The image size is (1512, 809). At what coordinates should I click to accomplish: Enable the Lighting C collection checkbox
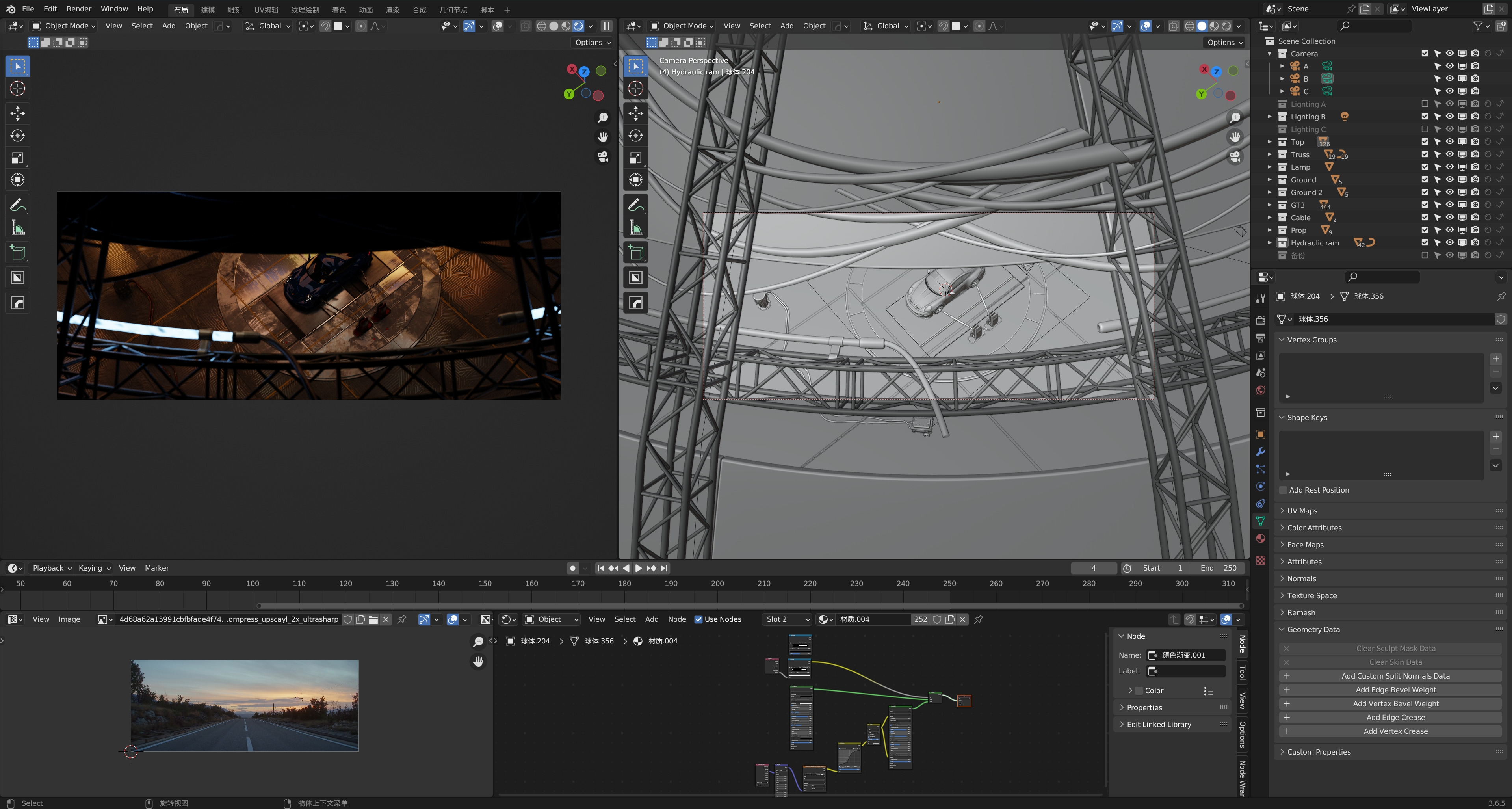click(1425, 129)
